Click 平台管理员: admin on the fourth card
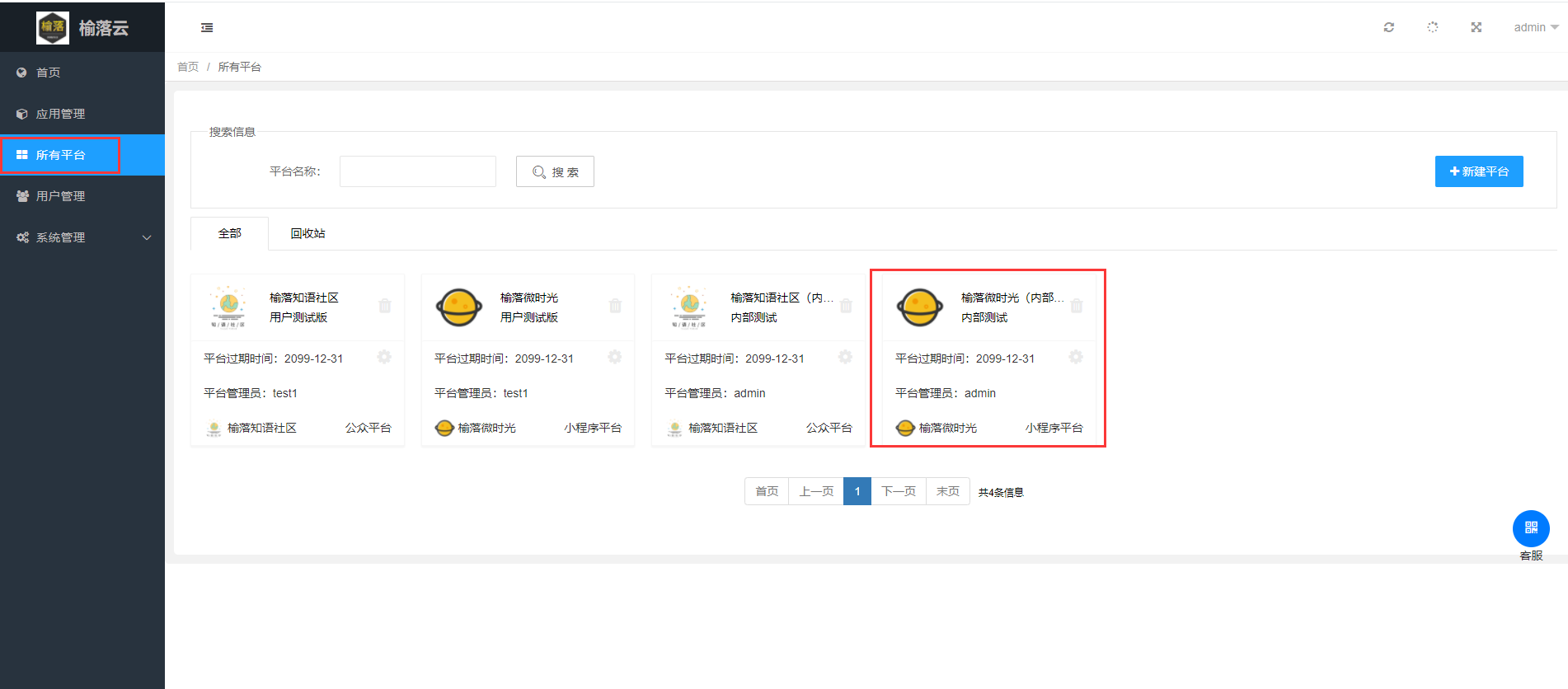Screen dimensions: 1568x689 (x=946, y=393)
